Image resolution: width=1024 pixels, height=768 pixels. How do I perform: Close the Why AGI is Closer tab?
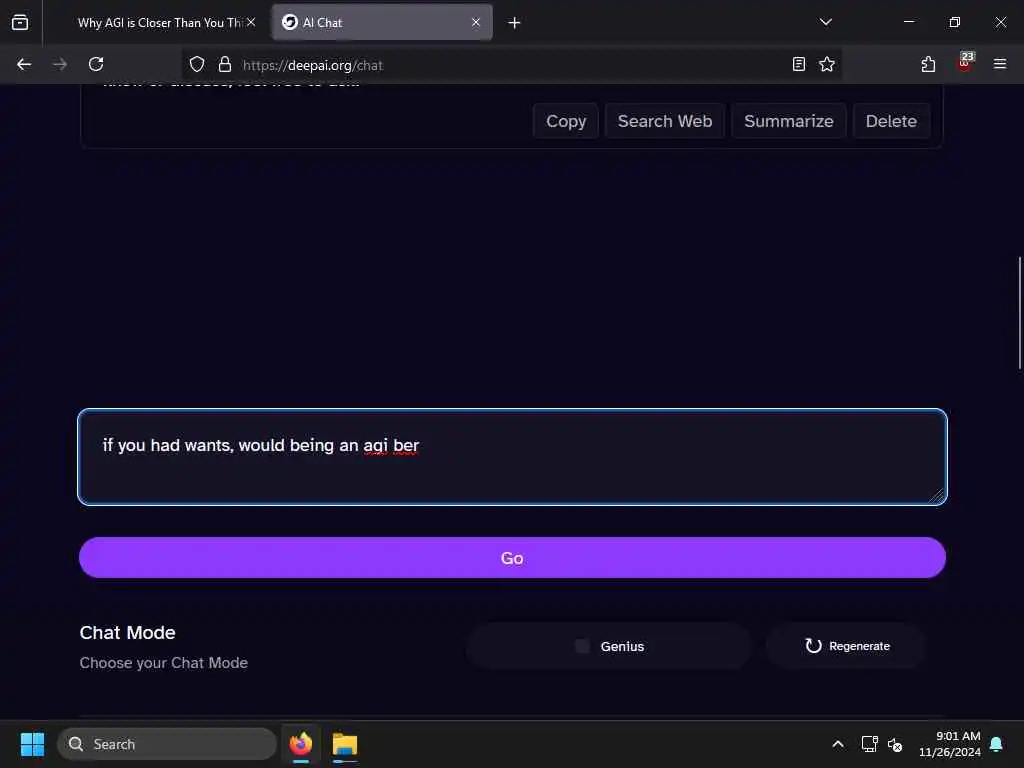point(251,22)
